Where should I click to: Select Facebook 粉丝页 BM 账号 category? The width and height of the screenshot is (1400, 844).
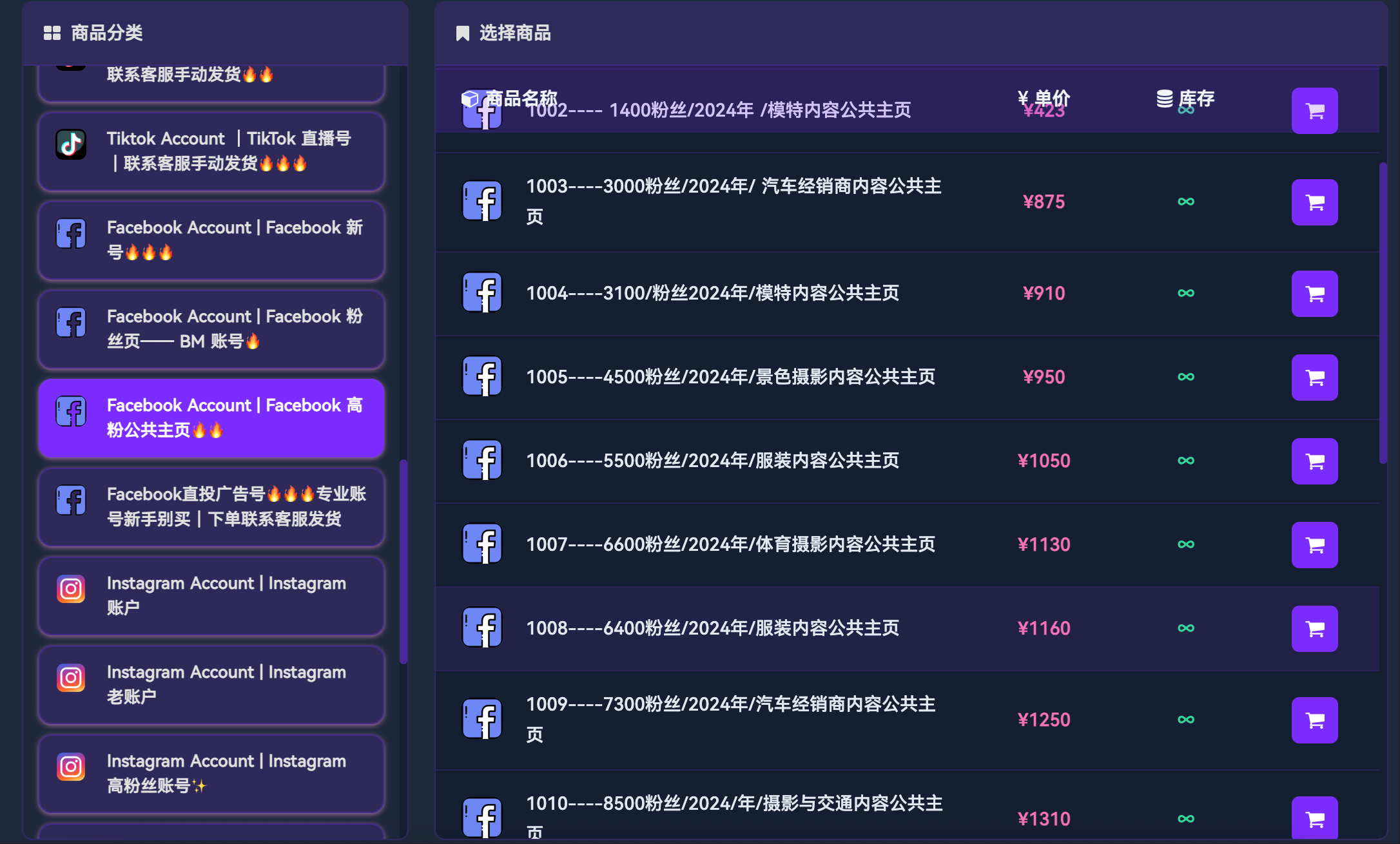[x=211, y=329]
